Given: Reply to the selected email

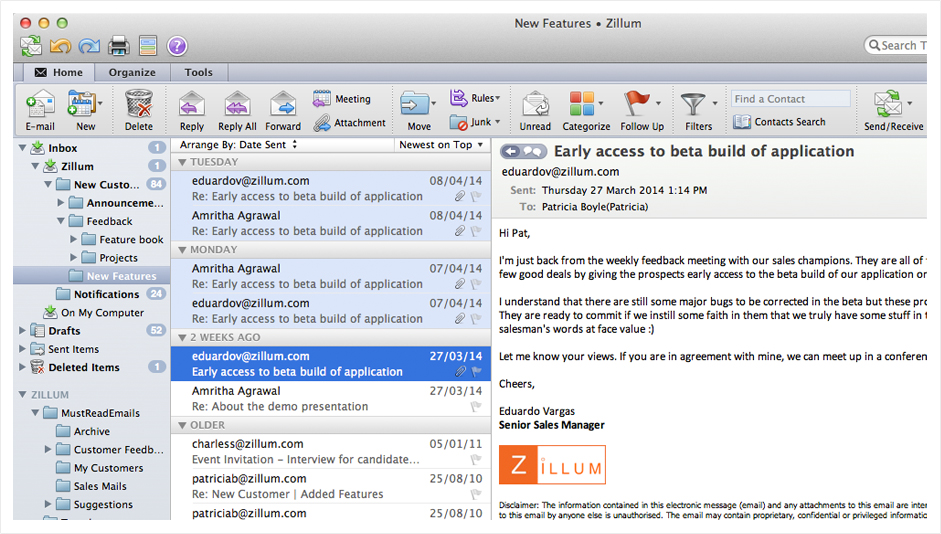Looking at the screenshot, I should click(191, 110).
